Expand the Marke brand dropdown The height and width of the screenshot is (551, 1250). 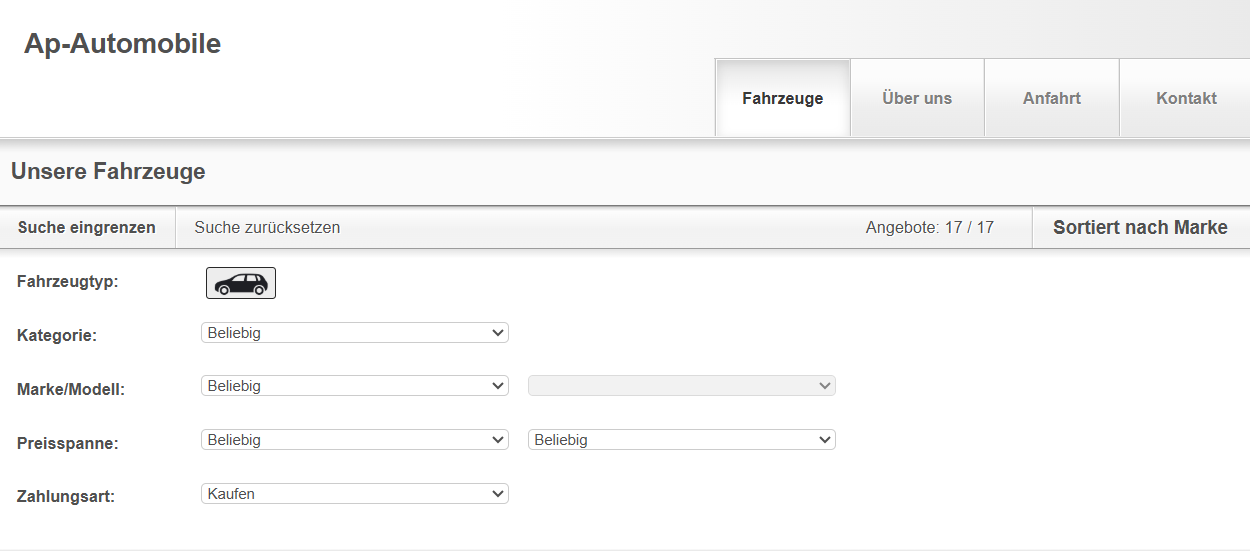tap(355, 386)
